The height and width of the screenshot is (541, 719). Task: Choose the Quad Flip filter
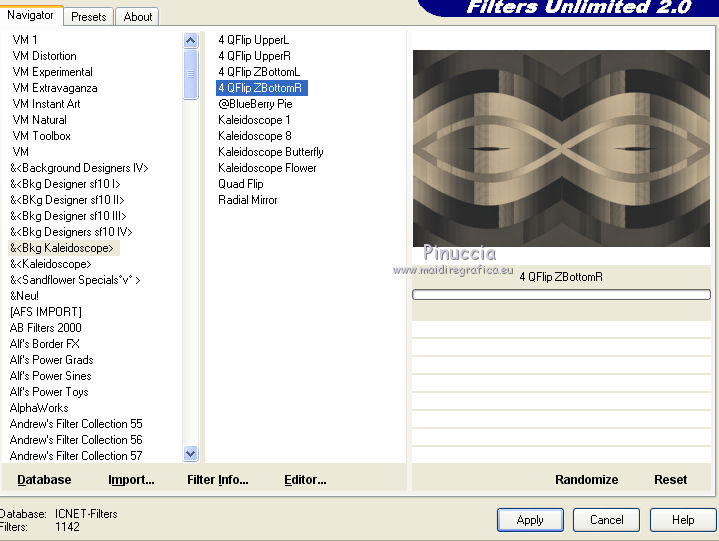pyautogui.click(x=241, y=184)
